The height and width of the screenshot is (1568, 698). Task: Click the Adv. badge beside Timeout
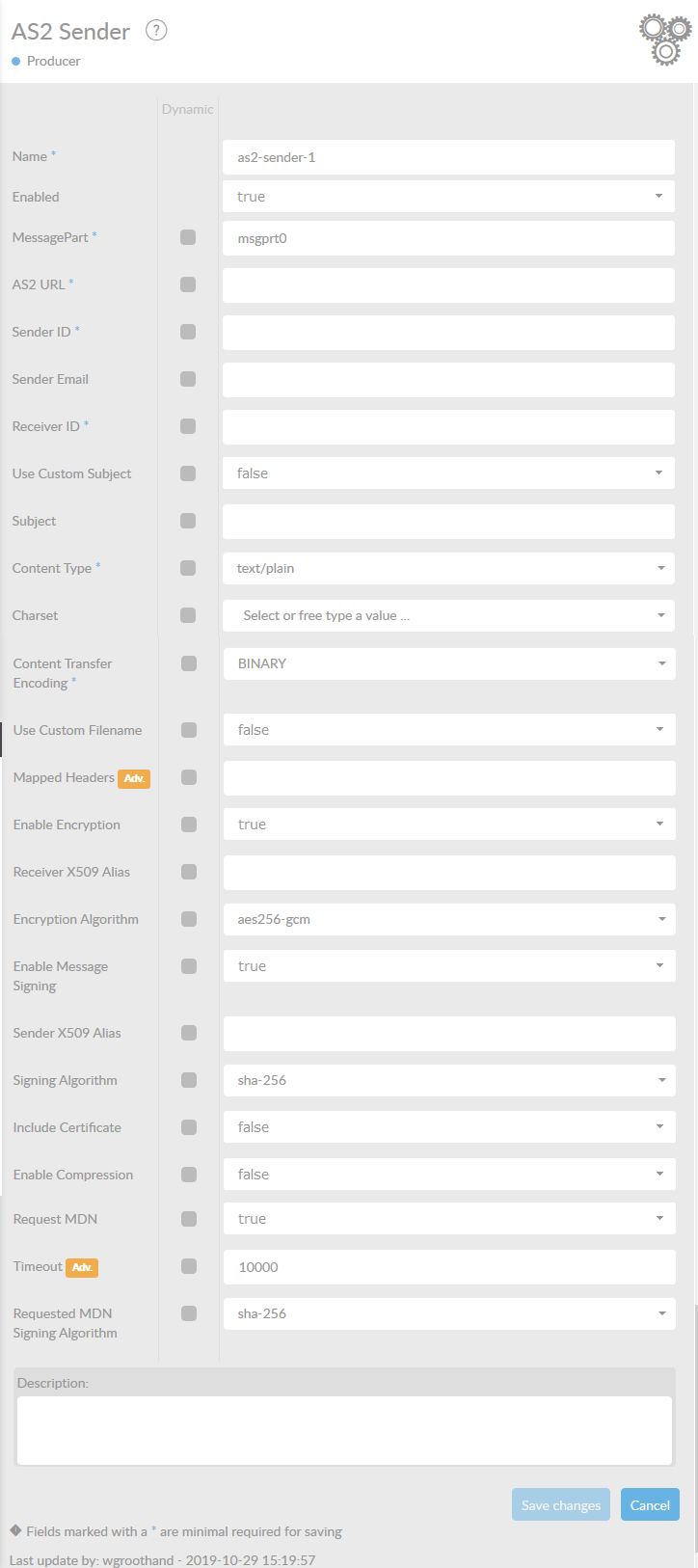pos(82,1267)
